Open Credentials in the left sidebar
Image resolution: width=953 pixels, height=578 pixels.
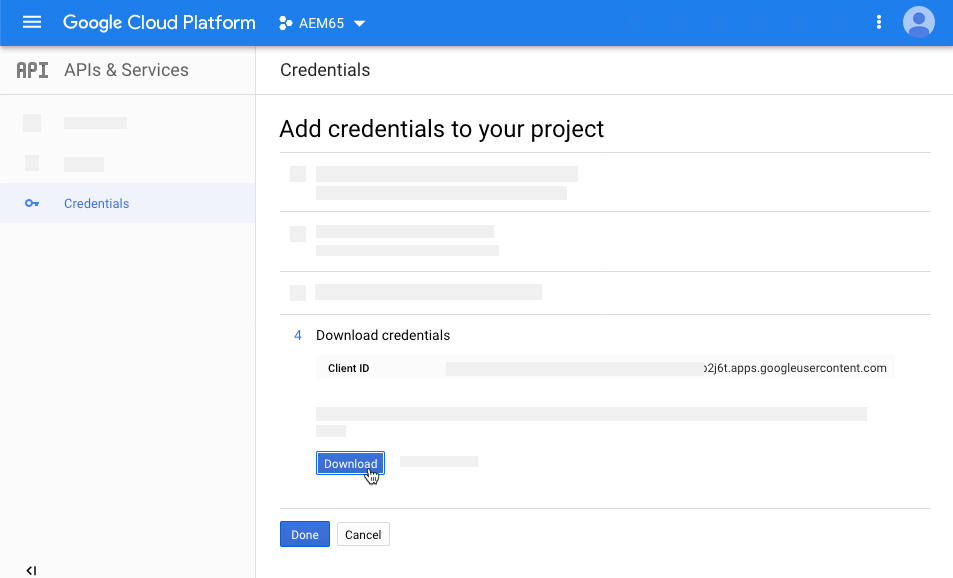point(97,204)
